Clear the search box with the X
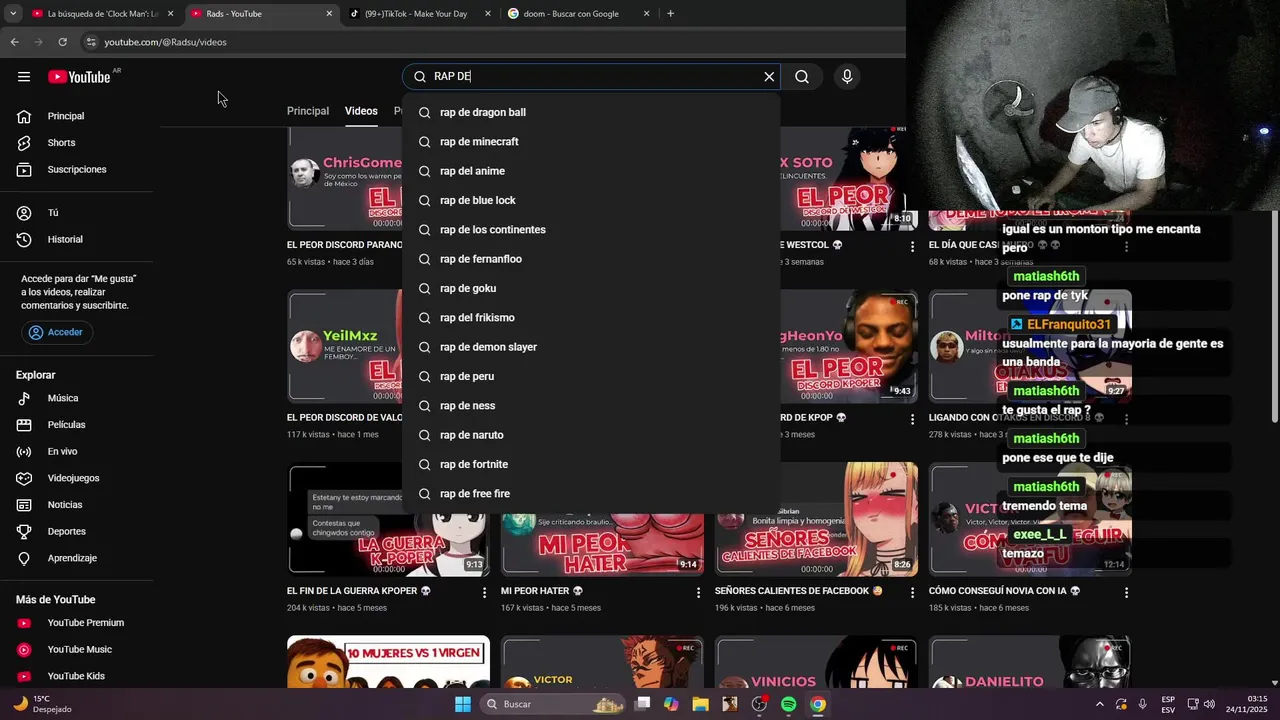This screenshot has width=1280, height=720. coord(769,77)
